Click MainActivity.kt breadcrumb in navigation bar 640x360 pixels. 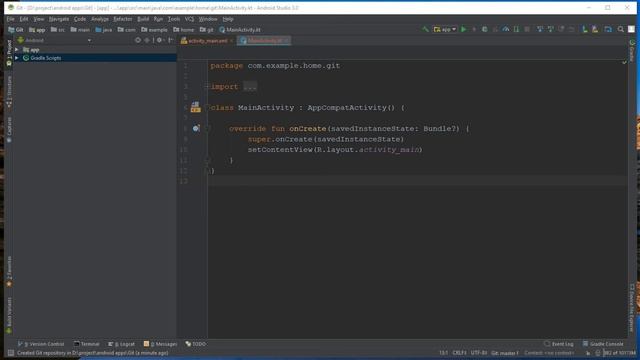(240, 30)
